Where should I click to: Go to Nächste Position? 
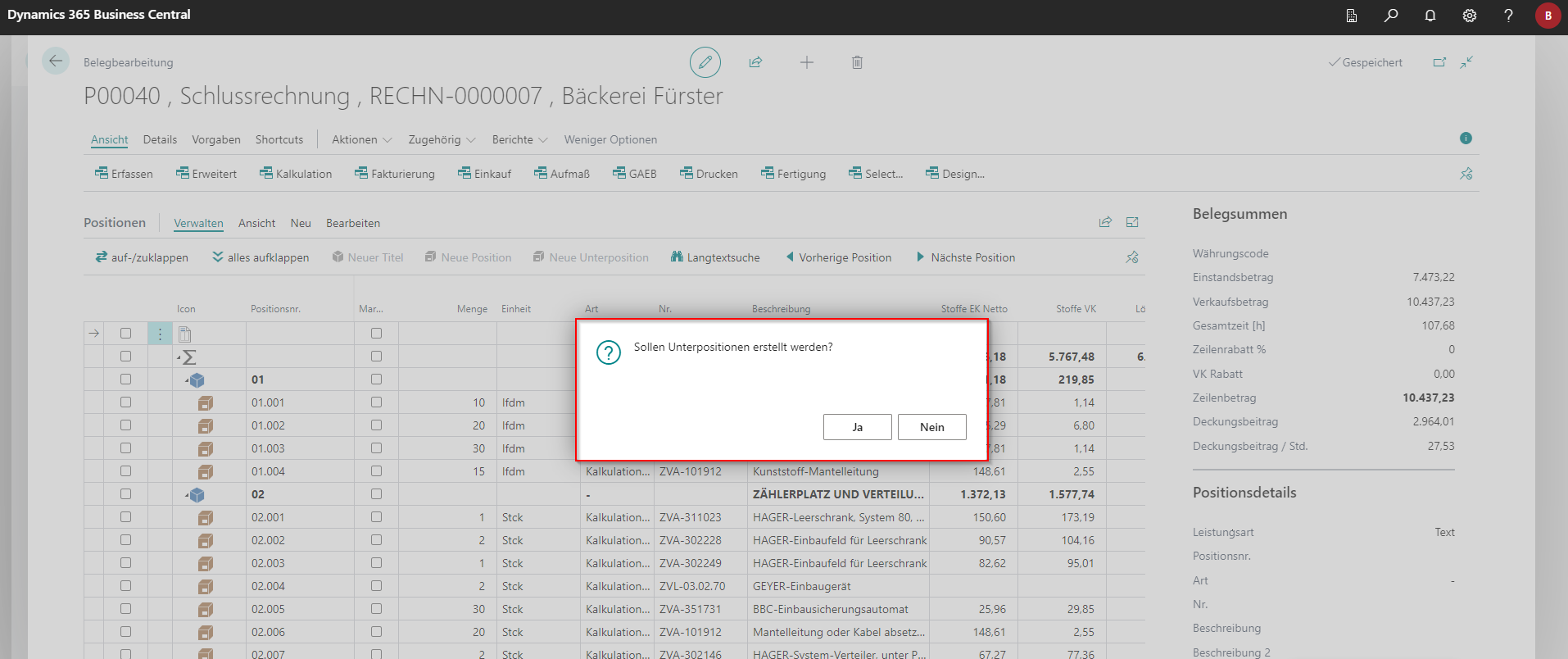(965, 257)
